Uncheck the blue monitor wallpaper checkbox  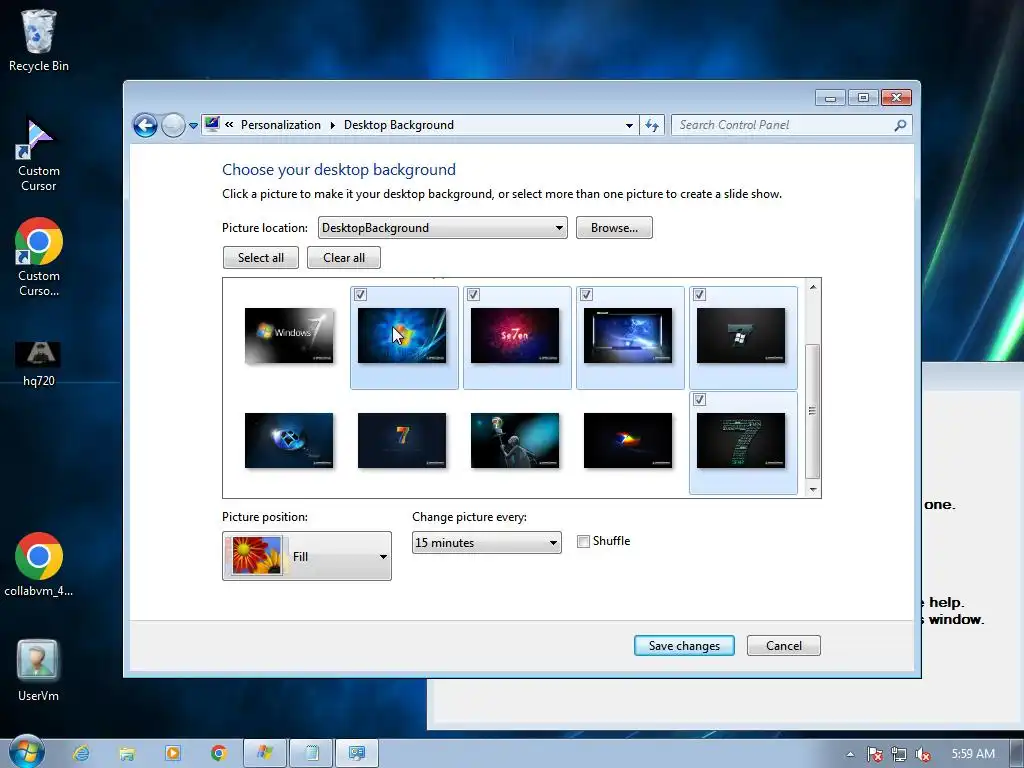click(586, 295)
